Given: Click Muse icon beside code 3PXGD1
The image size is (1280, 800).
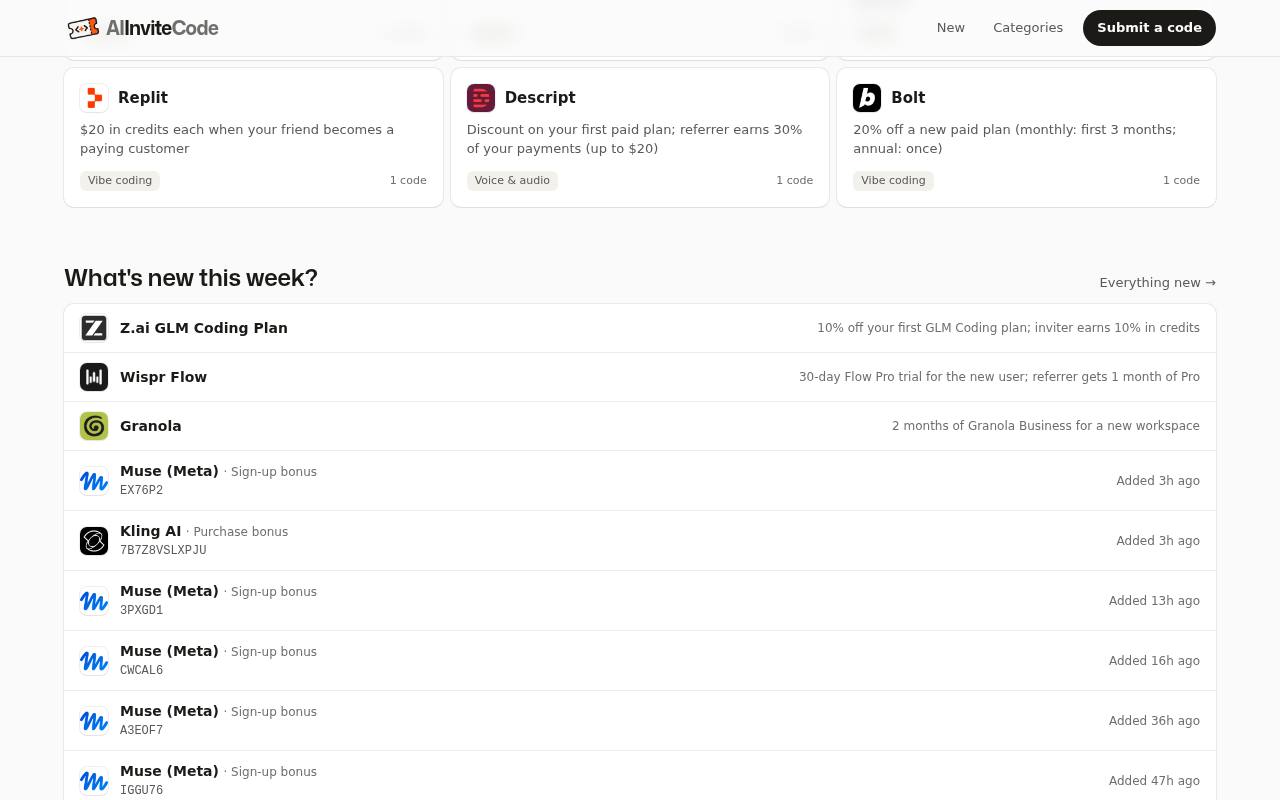Looking at the screenshot, I should 94,601.
